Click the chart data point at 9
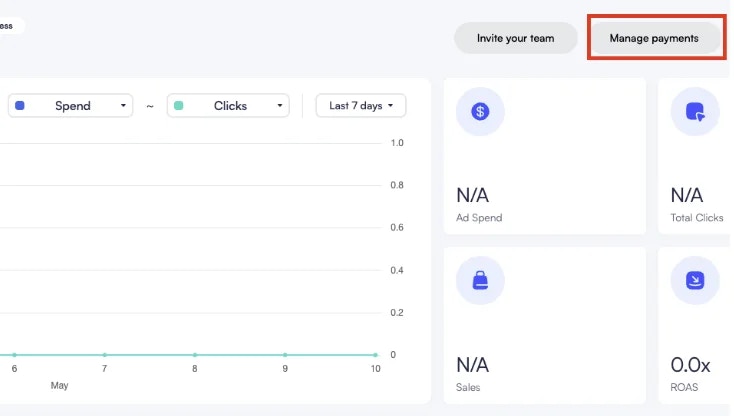Screen dimensions: 734x416 tap(285, 355)
